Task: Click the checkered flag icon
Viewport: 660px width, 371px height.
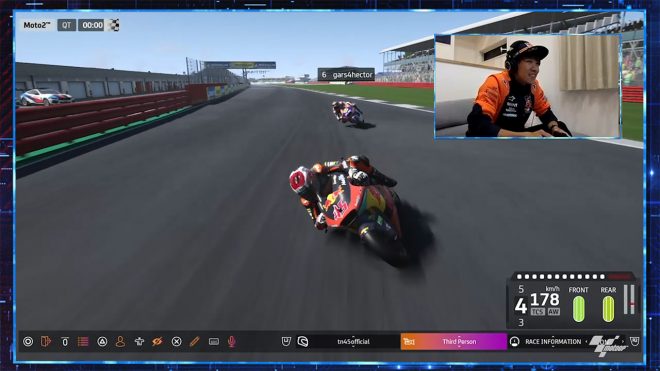Action: click(114, 25)
